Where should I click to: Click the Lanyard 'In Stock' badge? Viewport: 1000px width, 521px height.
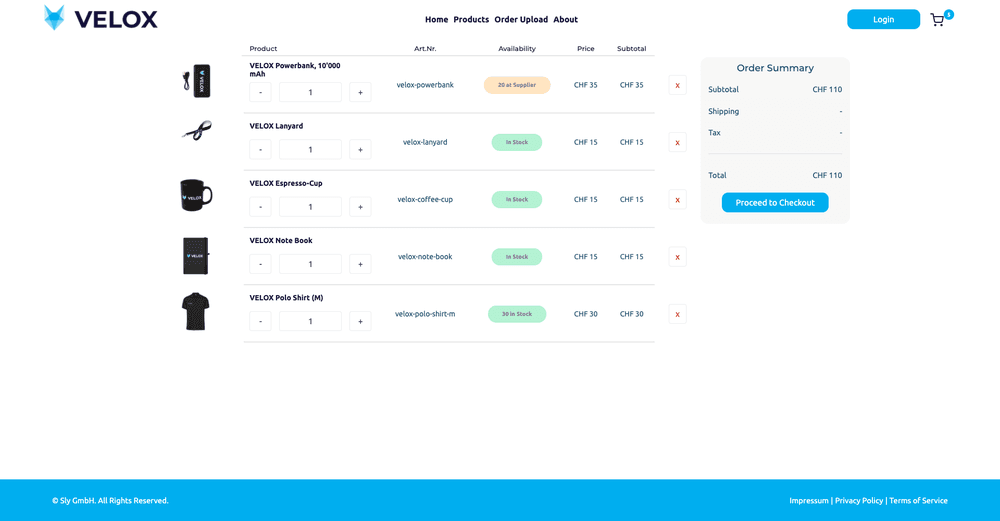coord(517,142)
